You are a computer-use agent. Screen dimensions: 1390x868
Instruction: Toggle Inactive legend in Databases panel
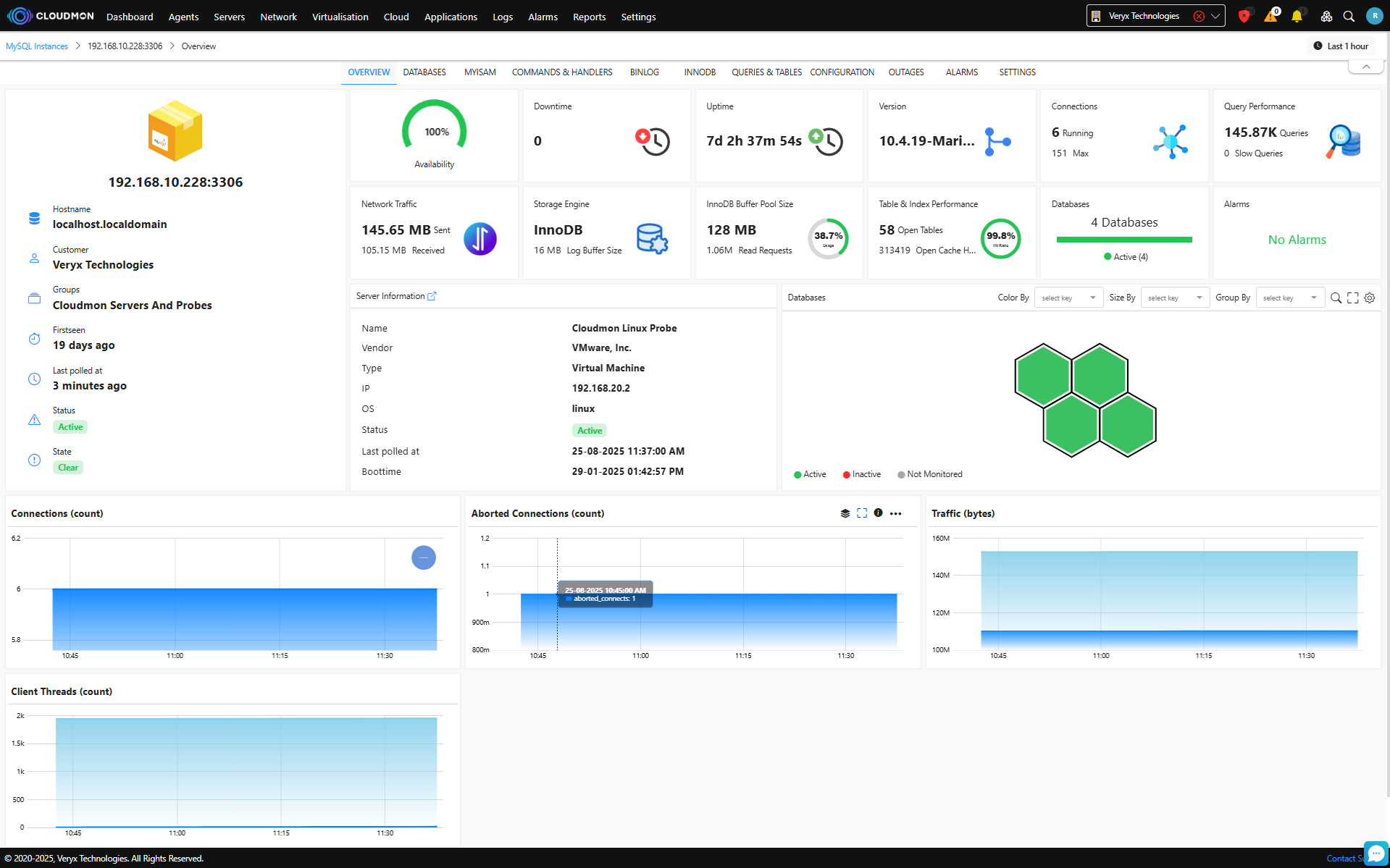click(x=862, y=474)
